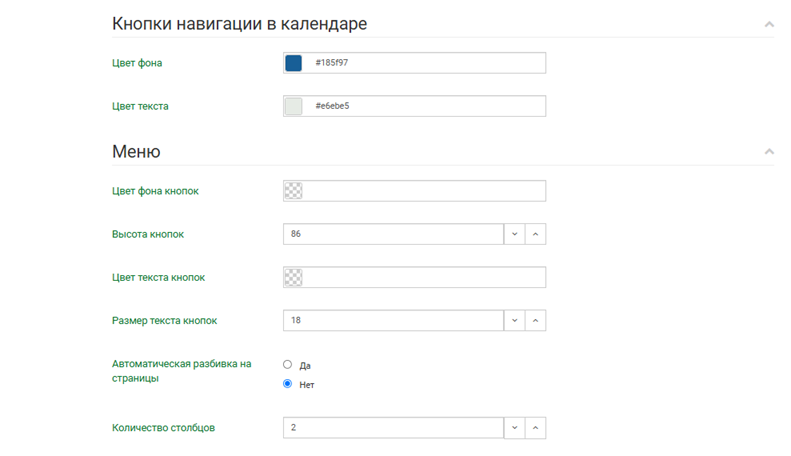Viewport: 791px width, 456px height.
Task: Click the Цвет текста hex input field
Action: tap(425, 106)
